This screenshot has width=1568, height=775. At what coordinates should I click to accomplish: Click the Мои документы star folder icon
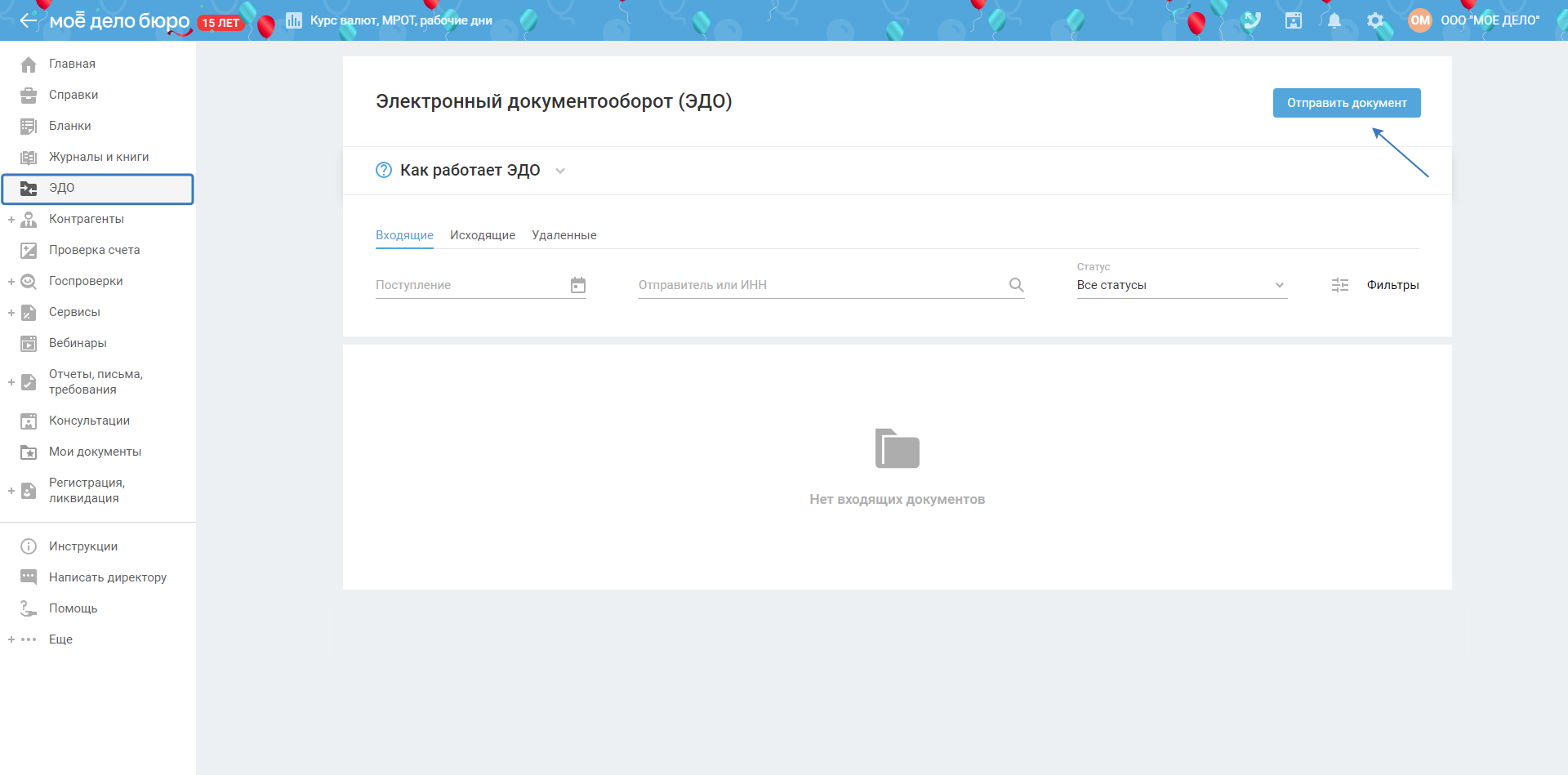29,452
